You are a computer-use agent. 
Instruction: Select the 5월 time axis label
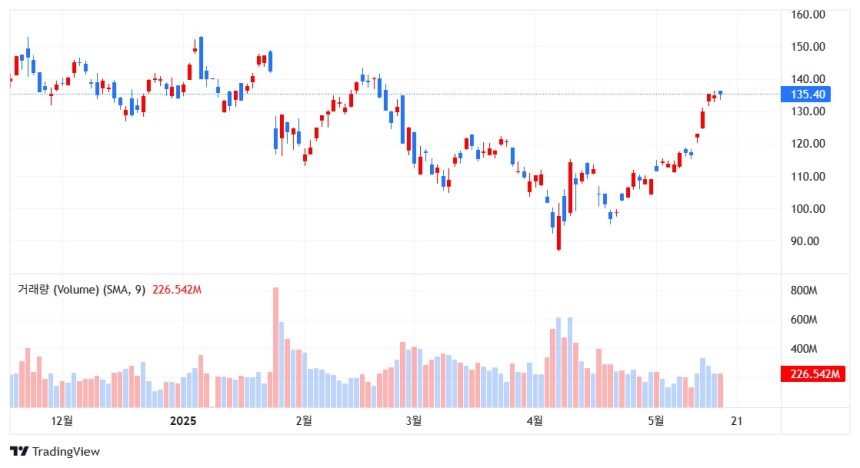point(656,421)
